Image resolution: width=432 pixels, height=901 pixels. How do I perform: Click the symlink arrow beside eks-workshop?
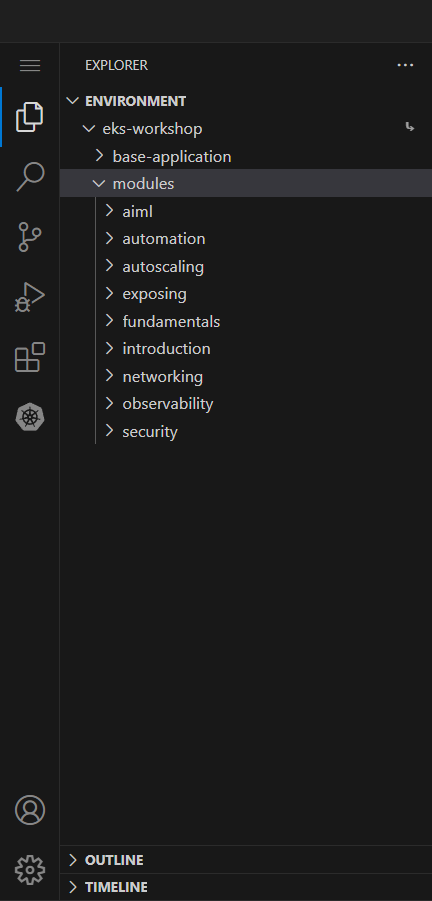click(410, 126)
